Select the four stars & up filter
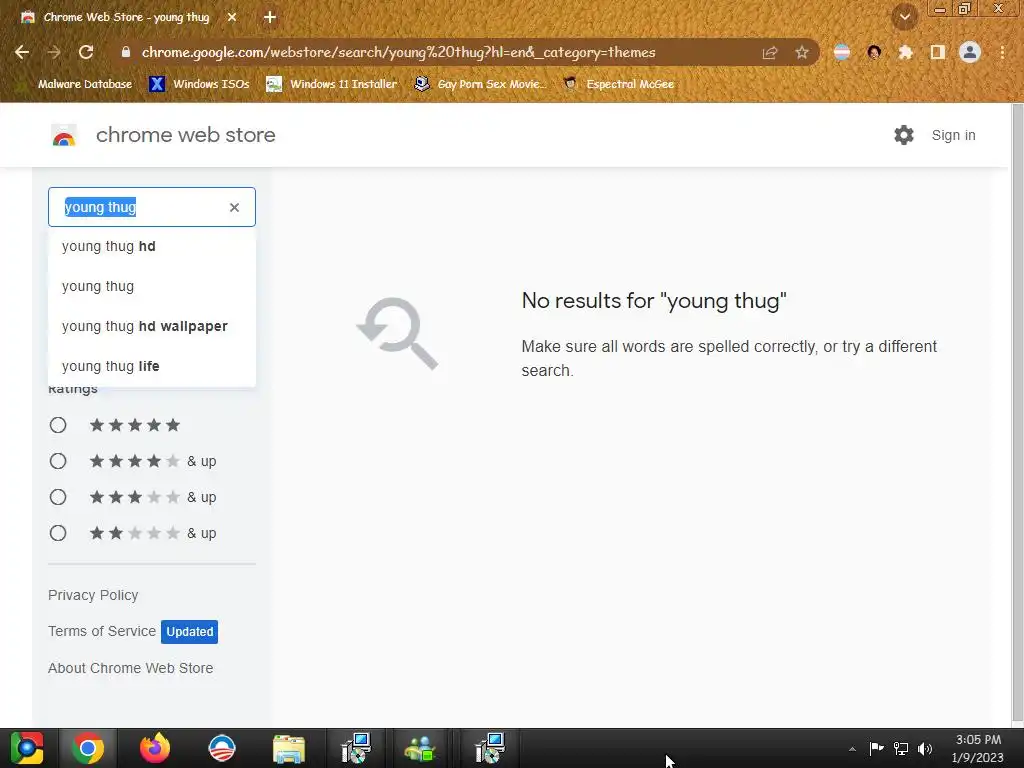Image resolution: width=1024 pixels, height=768 pixels. (x=58, y=461)
